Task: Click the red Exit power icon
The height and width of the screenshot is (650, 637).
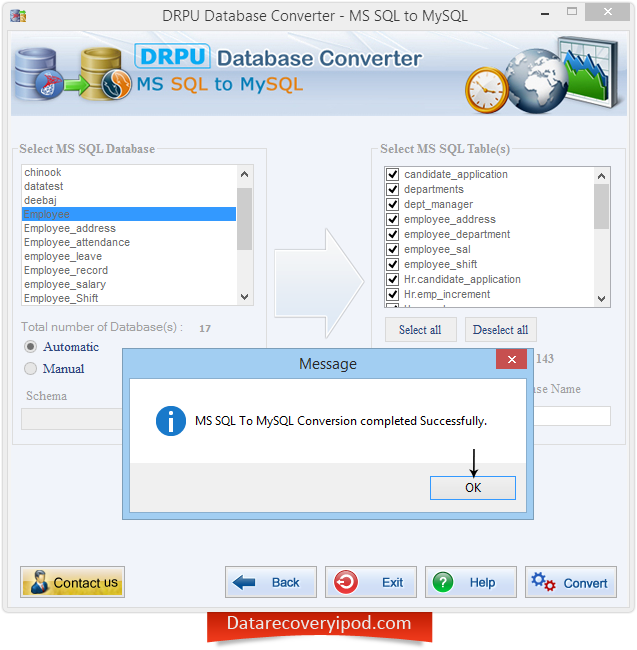Action: pos(346,582)
